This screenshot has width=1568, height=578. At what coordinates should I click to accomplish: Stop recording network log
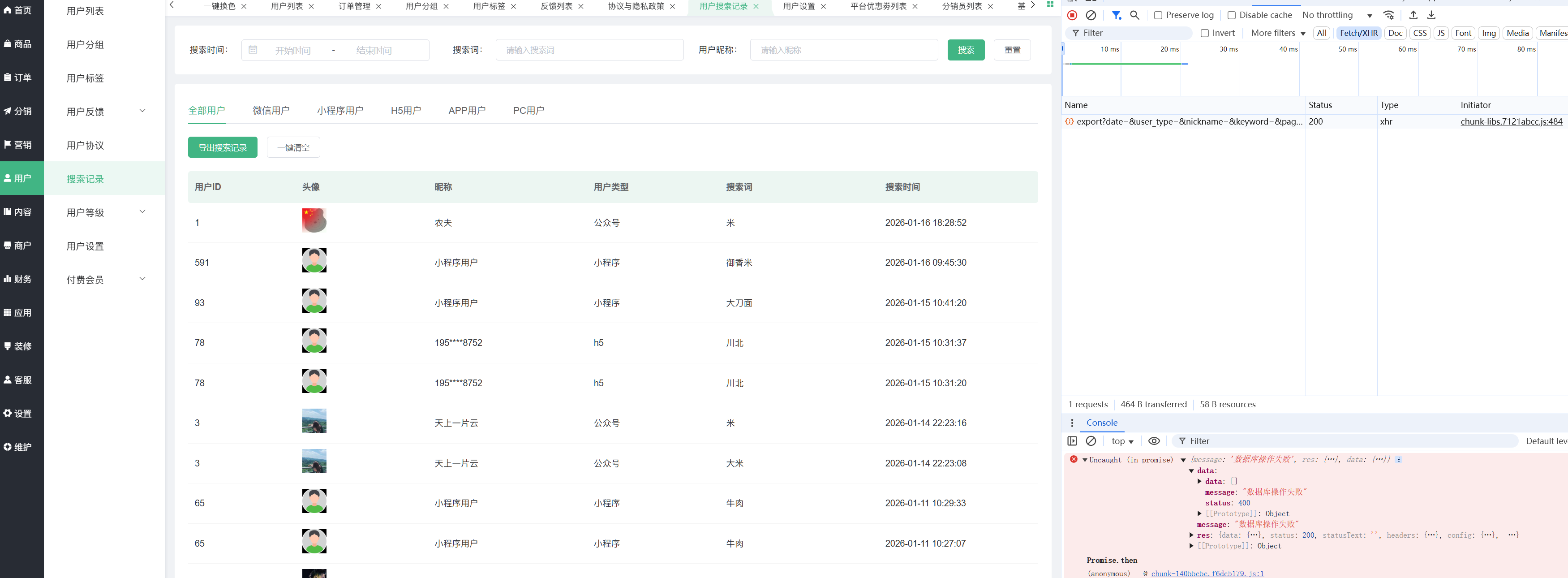pyautogui.click(x=1072, y=15)
